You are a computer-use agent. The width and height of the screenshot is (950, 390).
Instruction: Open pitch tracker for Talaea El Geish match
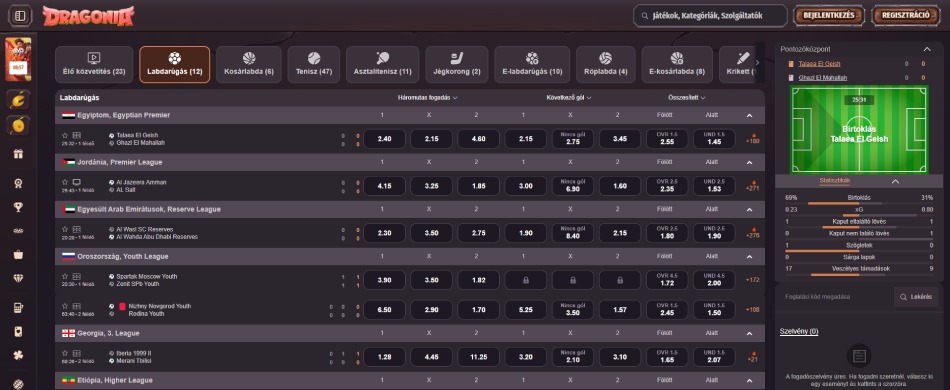click(x=76, y=135)
